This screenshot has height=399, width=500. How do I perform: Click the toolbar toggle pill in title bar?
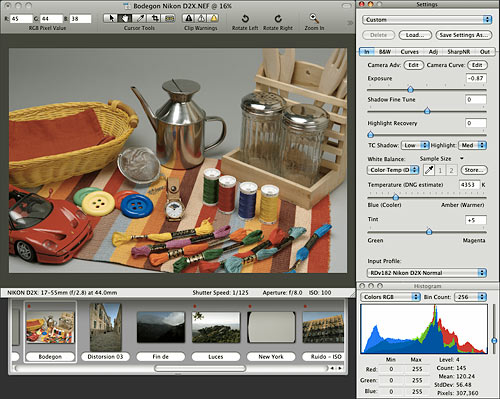[347, 6]
